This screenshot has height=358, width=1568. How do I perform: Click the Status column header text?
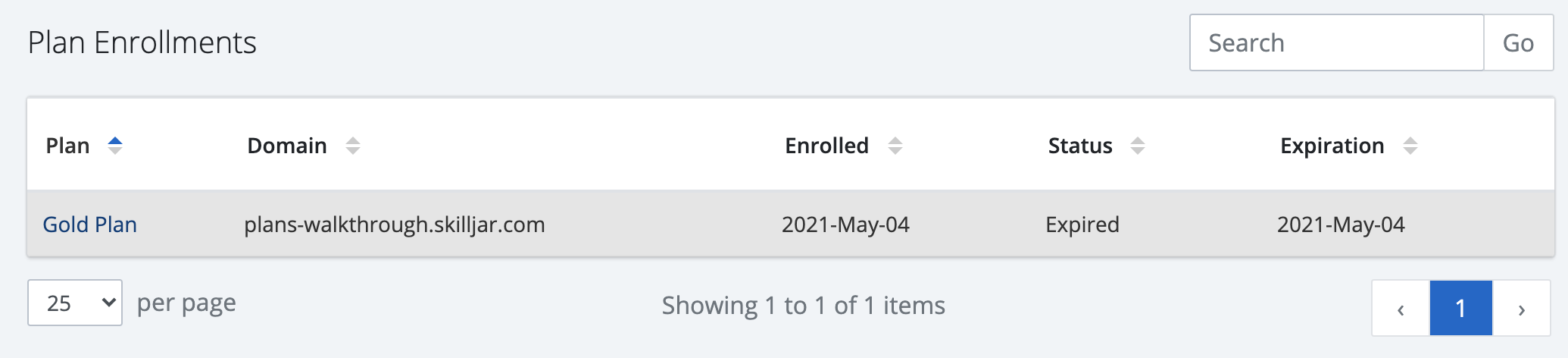(x=1080, y=146)
